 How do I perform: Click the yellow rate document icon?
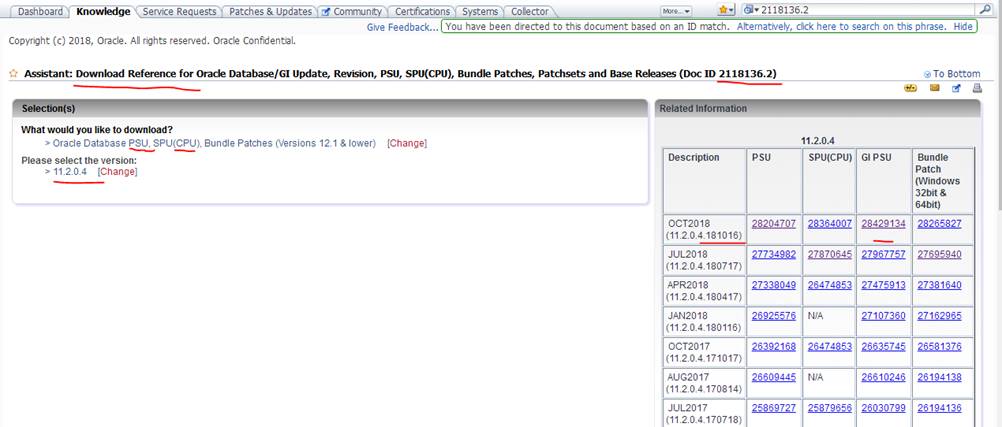(x=911, y=89)
